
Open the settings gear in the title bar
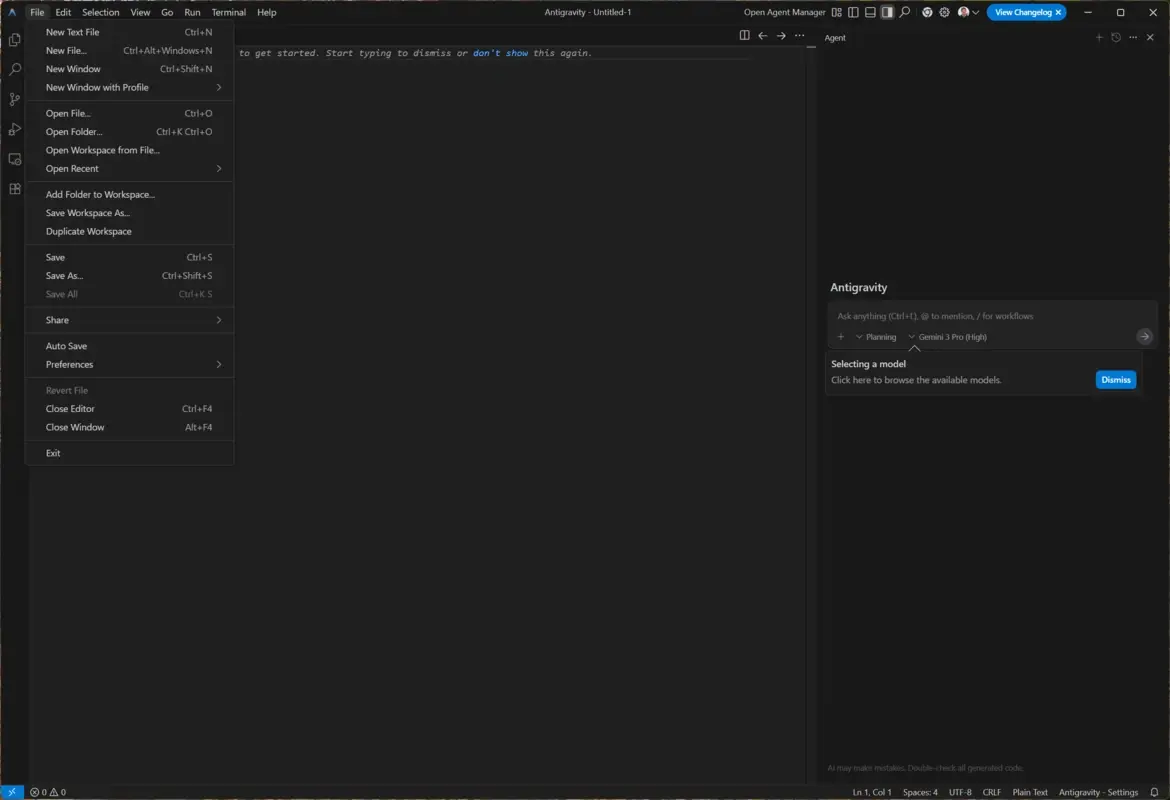tap(944, 11)
